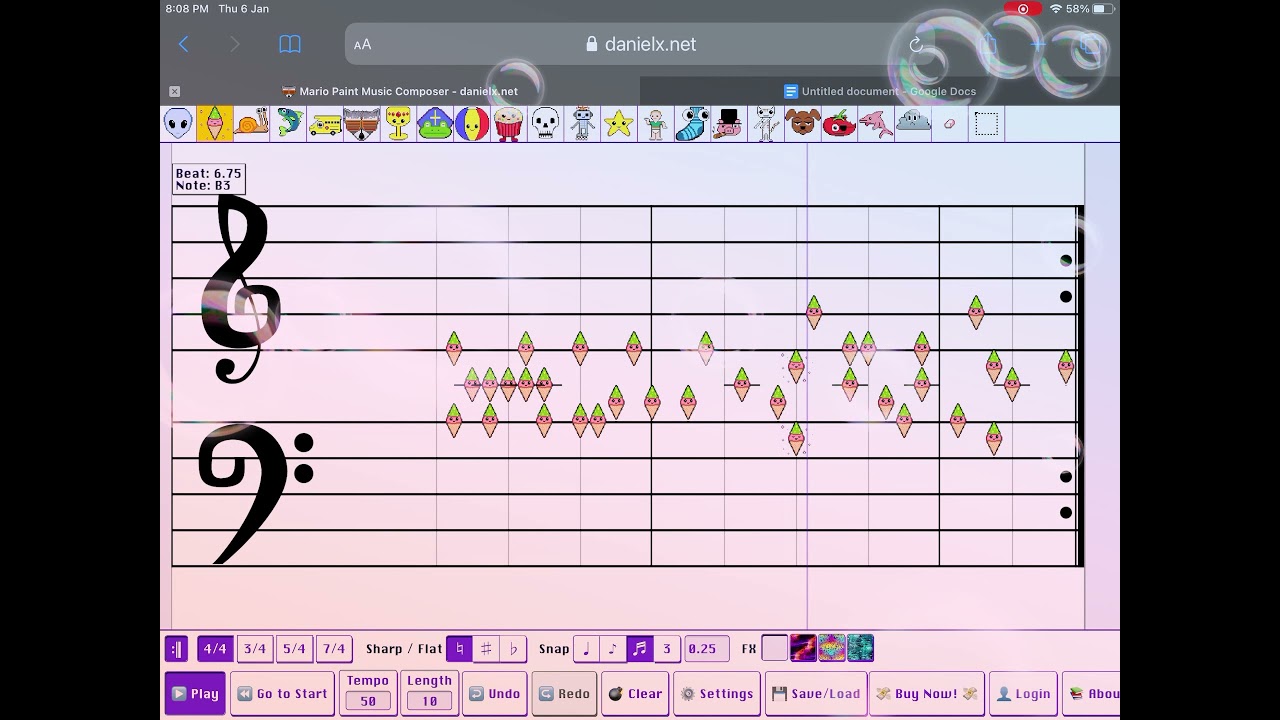Set time signature to 3/4
This screenshot has width=1280, height=720.
(x=255, y=649)
